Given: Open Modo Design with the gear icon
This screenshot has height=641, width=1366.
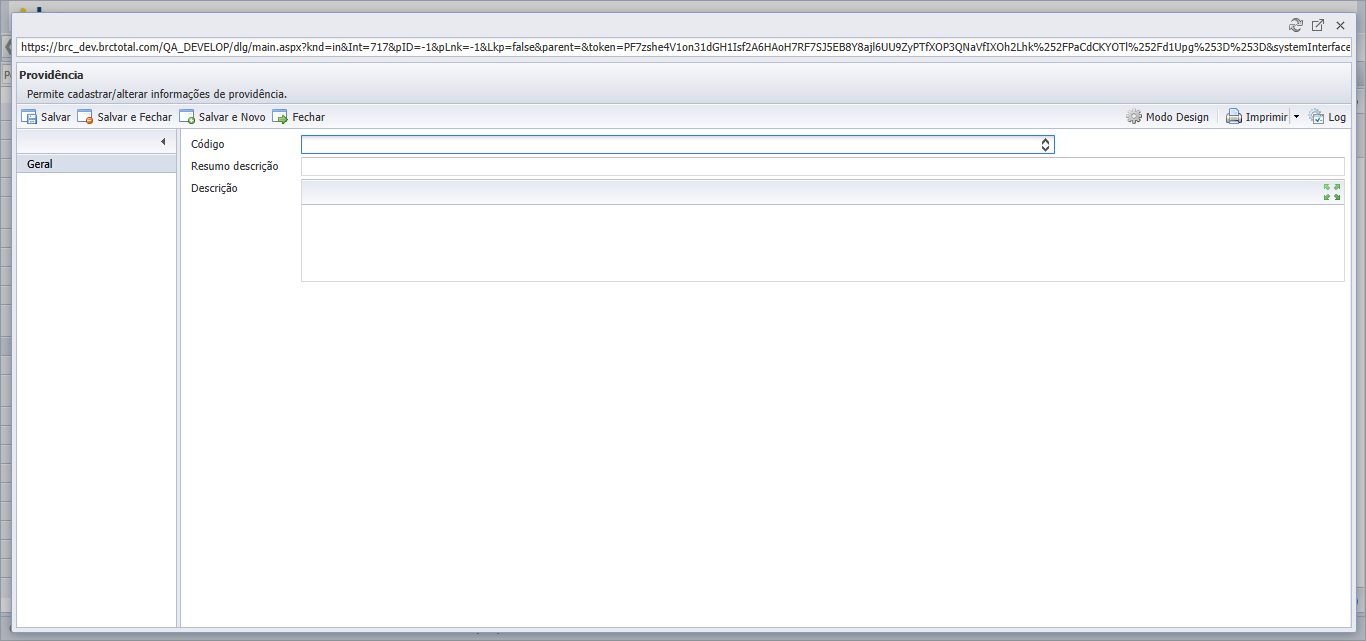Looking at the screenshot, I should 1167,117.
